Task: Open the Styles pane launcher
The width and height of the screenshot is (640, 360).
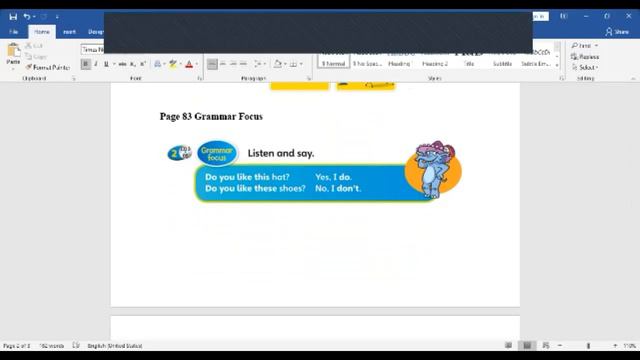Action: pos(562,78)
